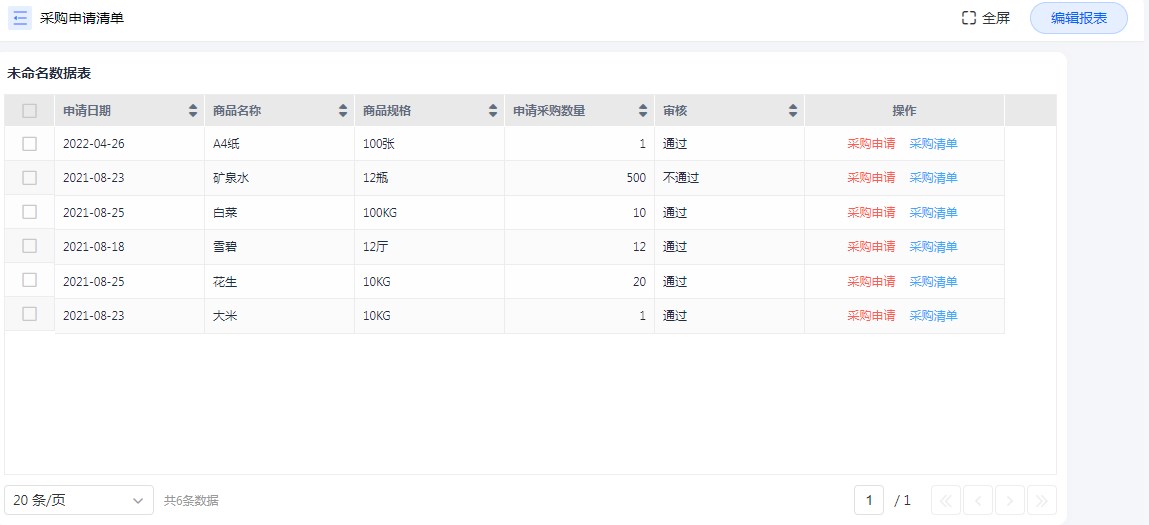Open 采购申请 link for 白菜 row
Viewport: 1149px width, 525px height.
[871, 213]
